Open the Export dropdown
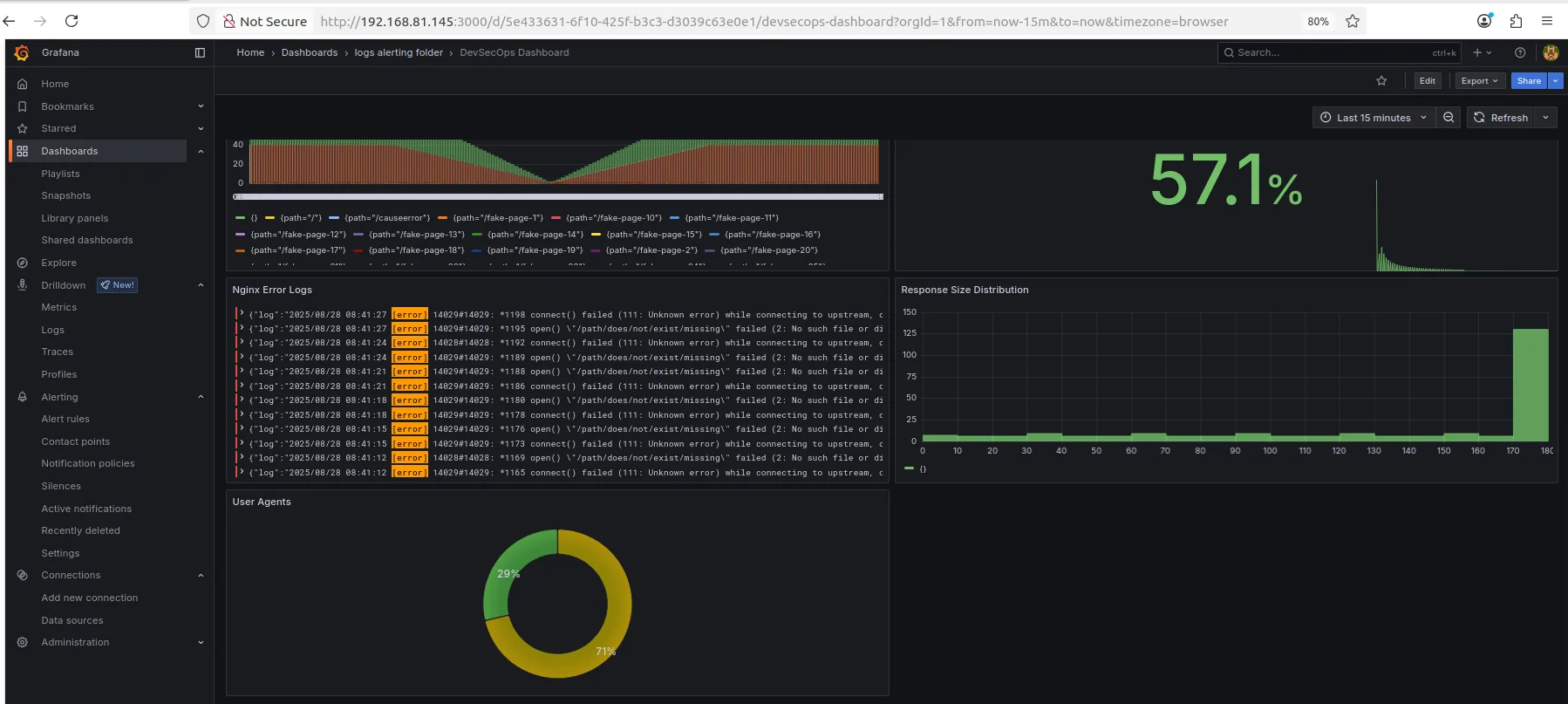The image size is (1568, 704). [x=1479, y=81]
